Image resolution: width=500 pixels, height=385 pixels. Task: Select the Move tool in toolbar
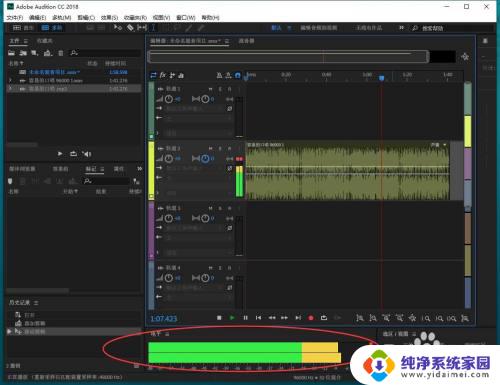(118, 28)
